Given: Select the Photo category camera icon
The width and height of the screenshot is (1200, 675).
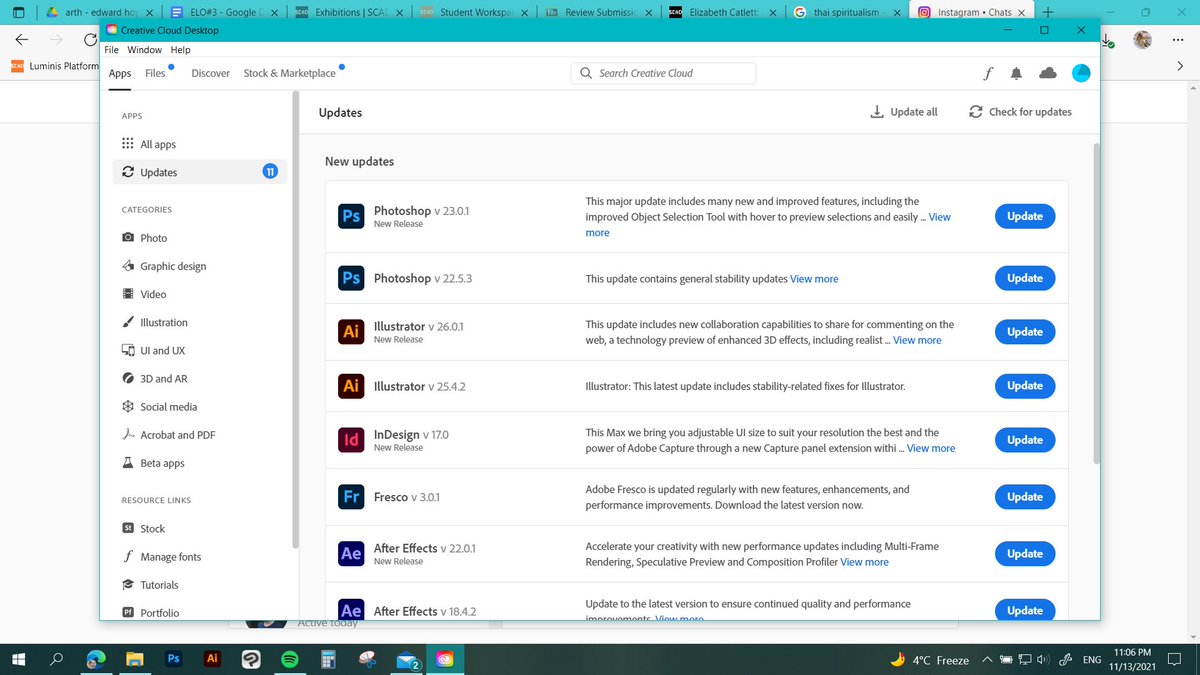Looking at the screenshot, I should [x=128, y=238].
